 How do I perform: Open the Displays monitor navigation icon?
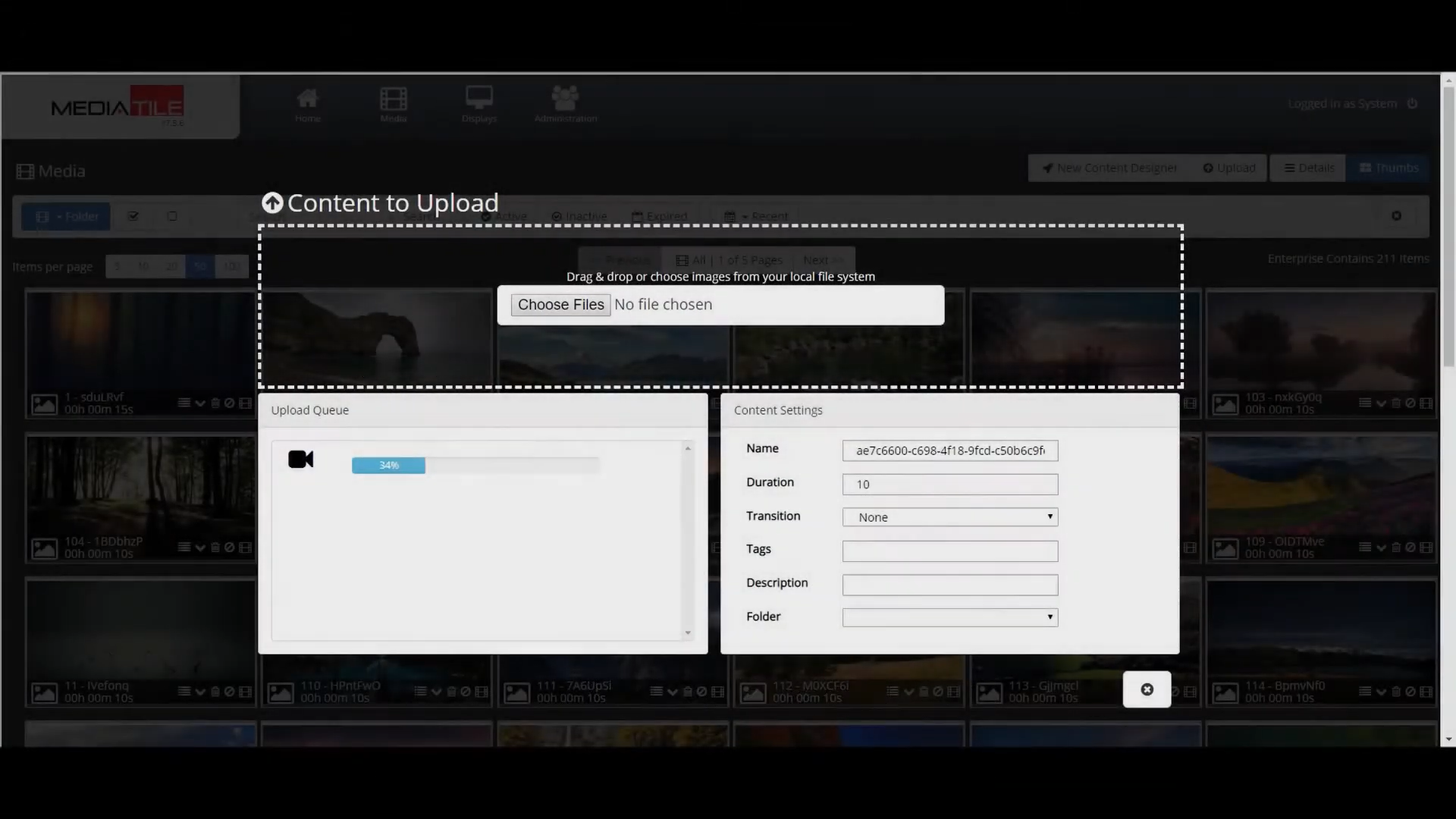coord(479,99)
